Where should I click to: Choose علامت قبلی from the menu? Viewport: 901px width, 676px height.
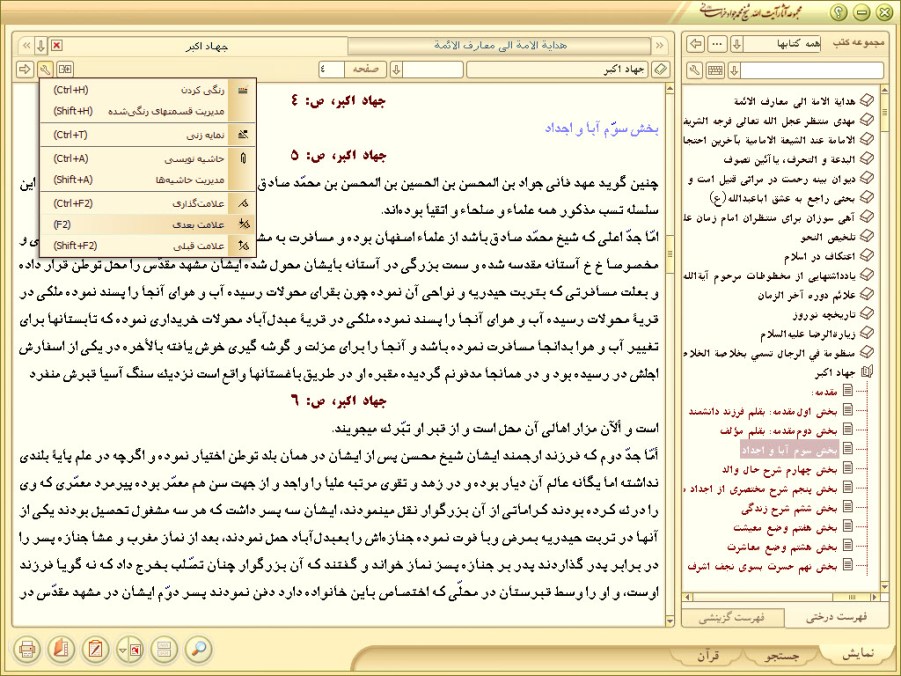coord(148,246)
